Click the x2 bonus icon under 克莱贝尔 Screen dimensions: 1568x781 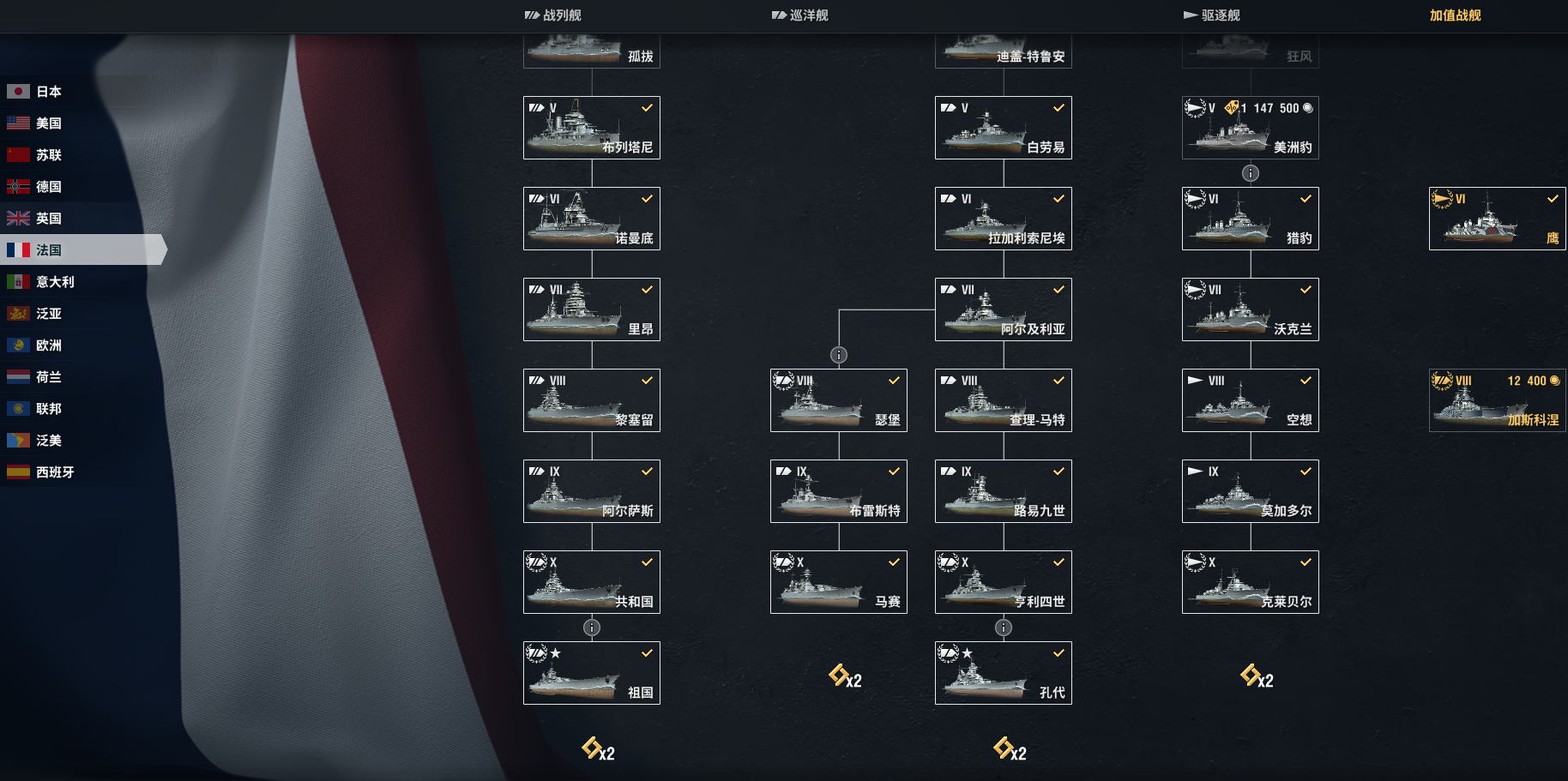pos(1257,676)
